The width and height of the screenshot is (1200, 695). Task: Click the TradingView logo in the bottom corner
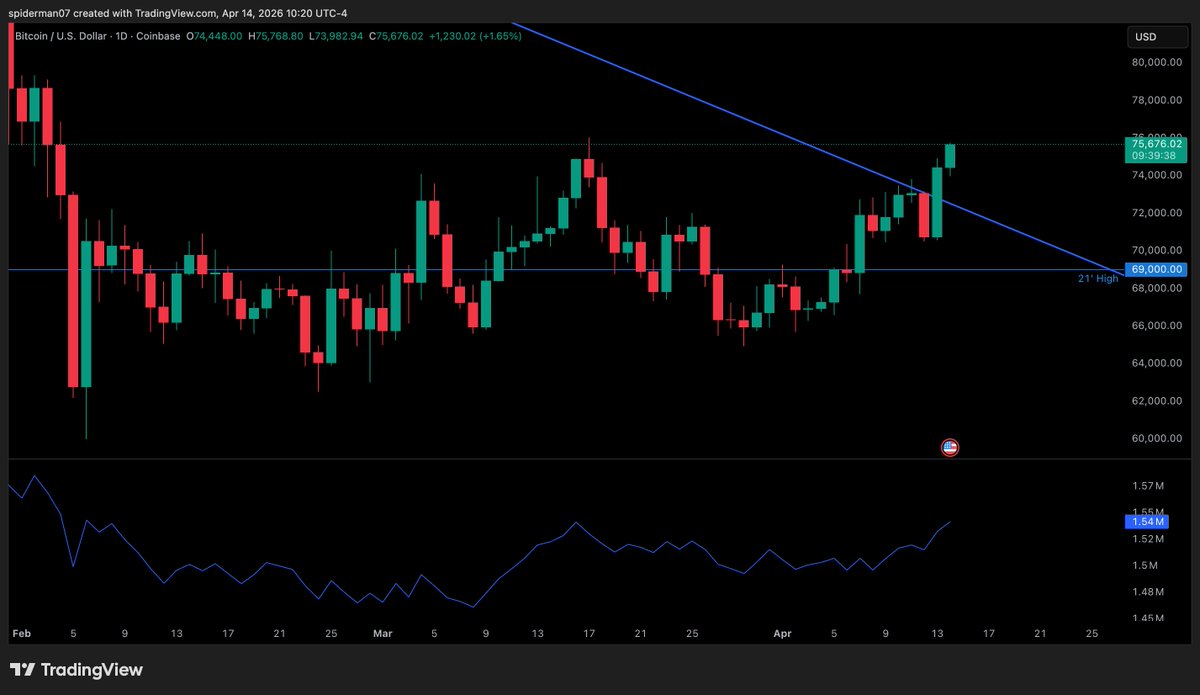click(77, 670)
